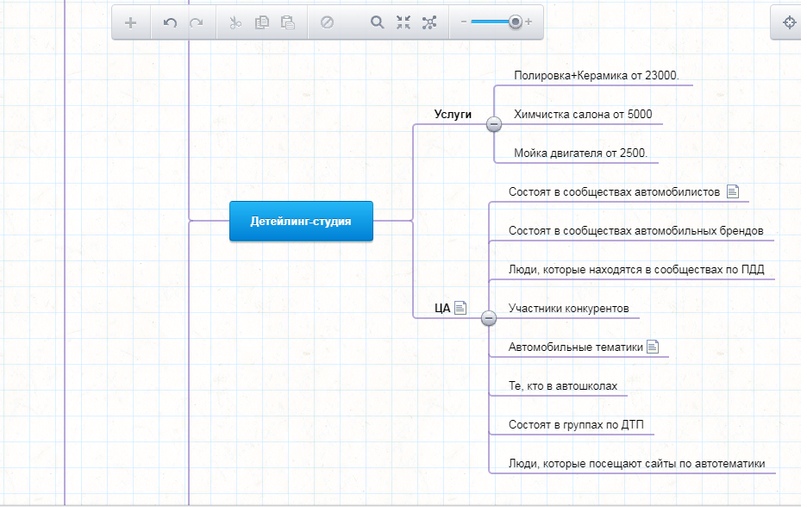Open note icon on Автомобильные тематики
Screen dimensions: 807x507
pos(653,347)
